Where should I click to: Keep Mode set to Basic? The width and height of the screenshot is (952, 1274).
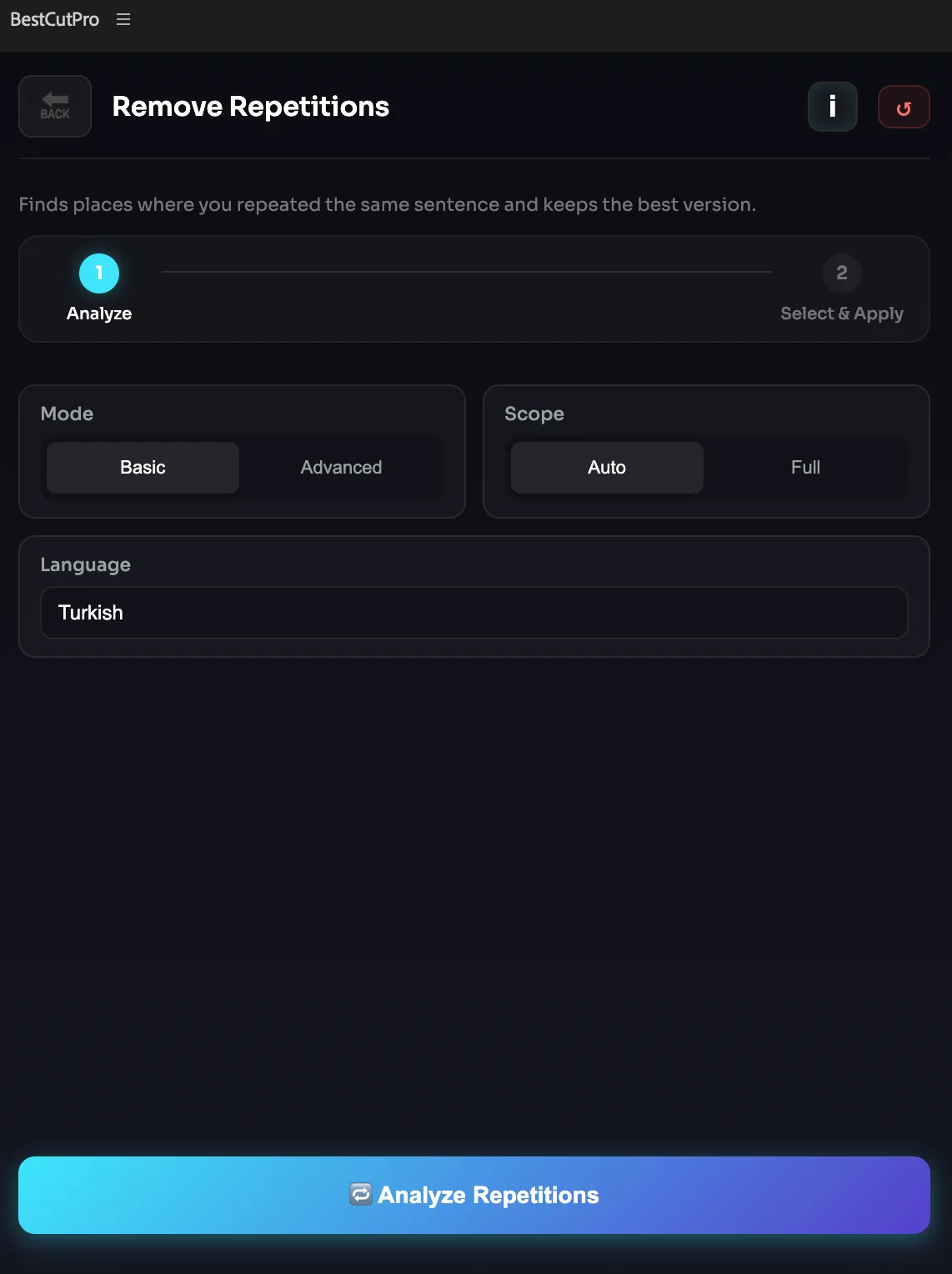(x=142, y=468)
